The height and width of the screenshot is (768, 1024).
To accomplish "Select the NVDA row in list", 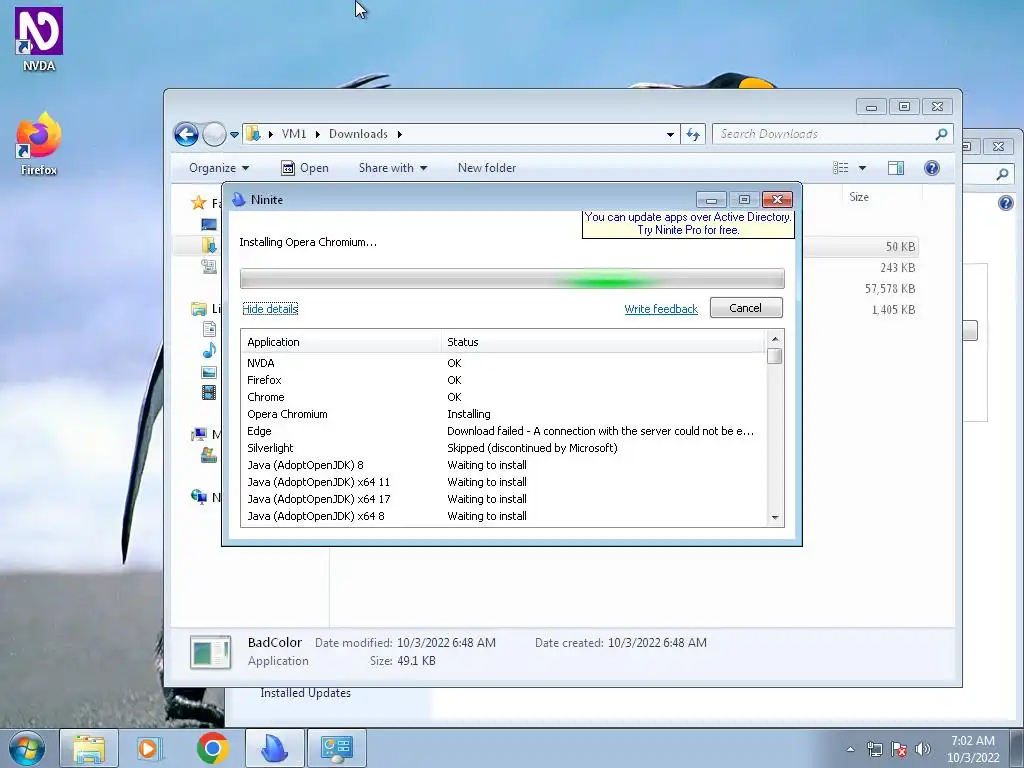I will (x=503, y=363).
